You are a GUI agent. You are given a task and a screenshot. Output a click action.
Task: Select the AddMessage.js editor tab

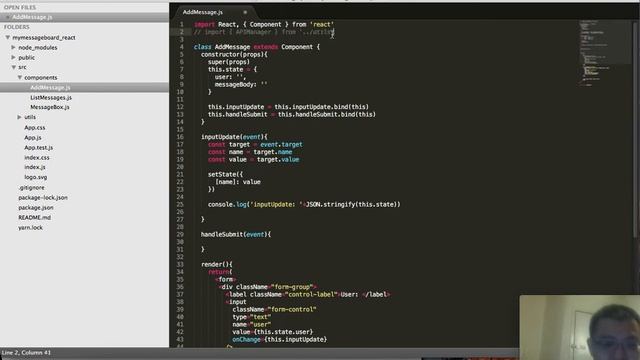pos(203,12)
